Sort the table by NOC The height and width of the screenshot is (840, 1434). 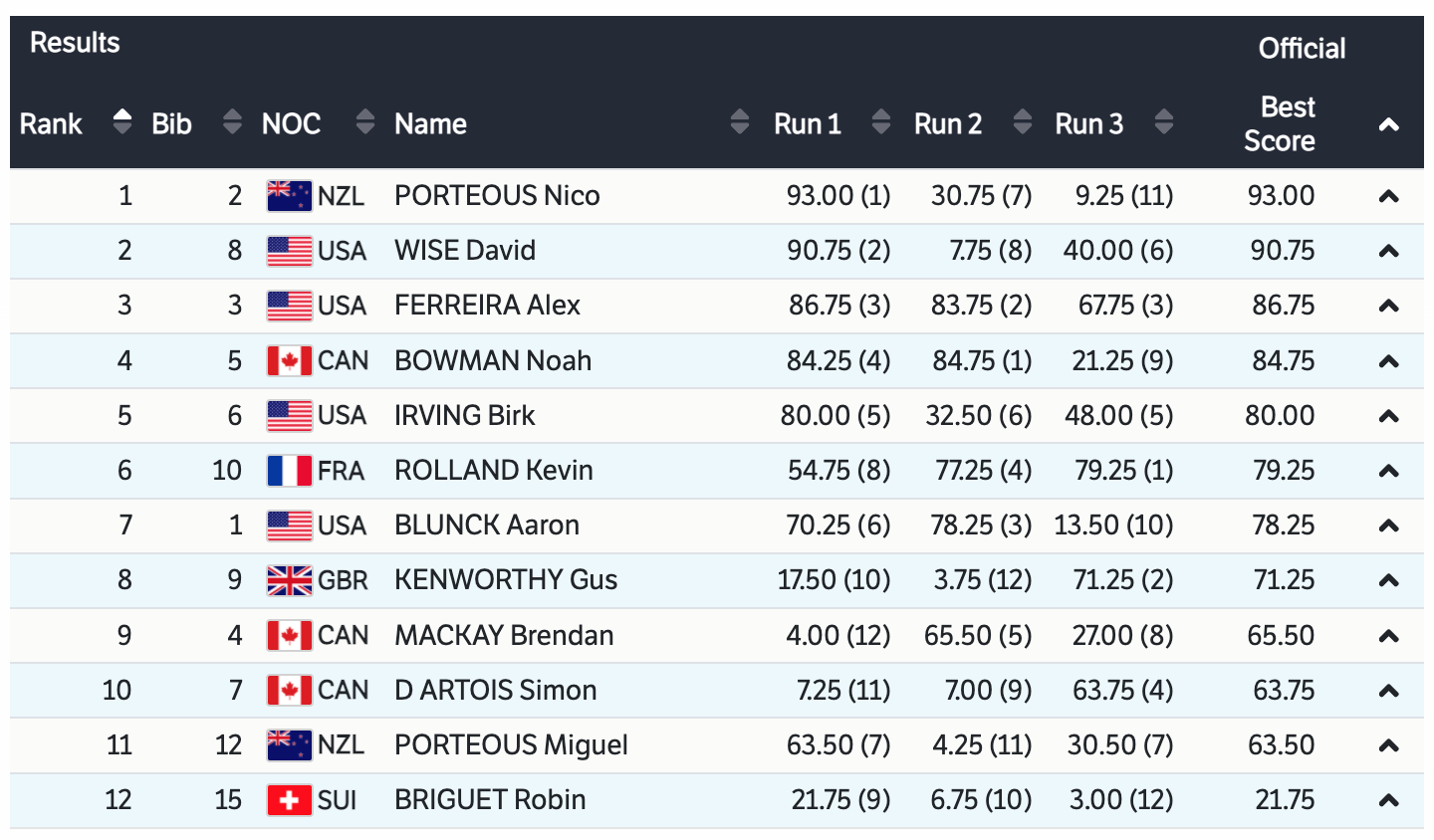point(365,122)
